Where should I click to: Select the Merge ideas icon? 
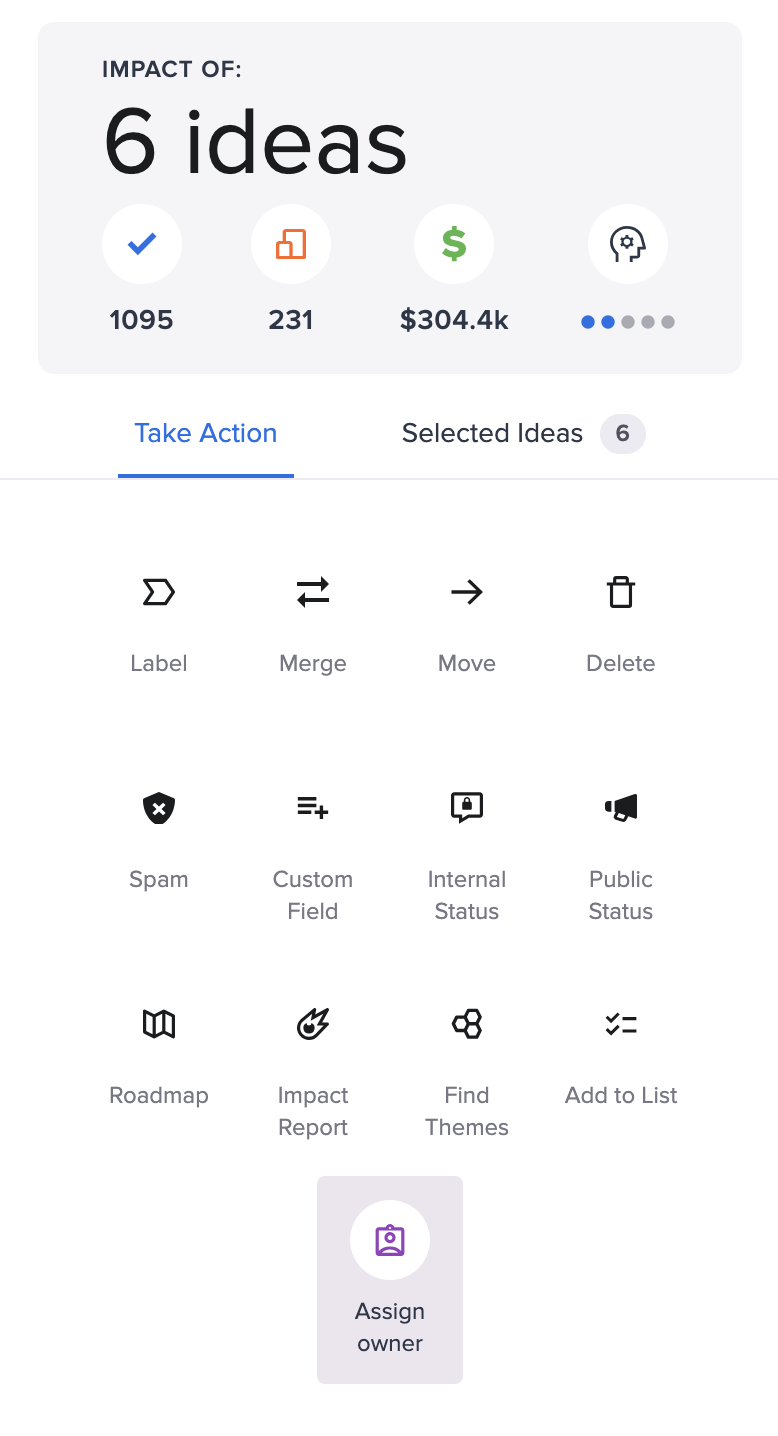pyautogui.click(x=313, y=593)
